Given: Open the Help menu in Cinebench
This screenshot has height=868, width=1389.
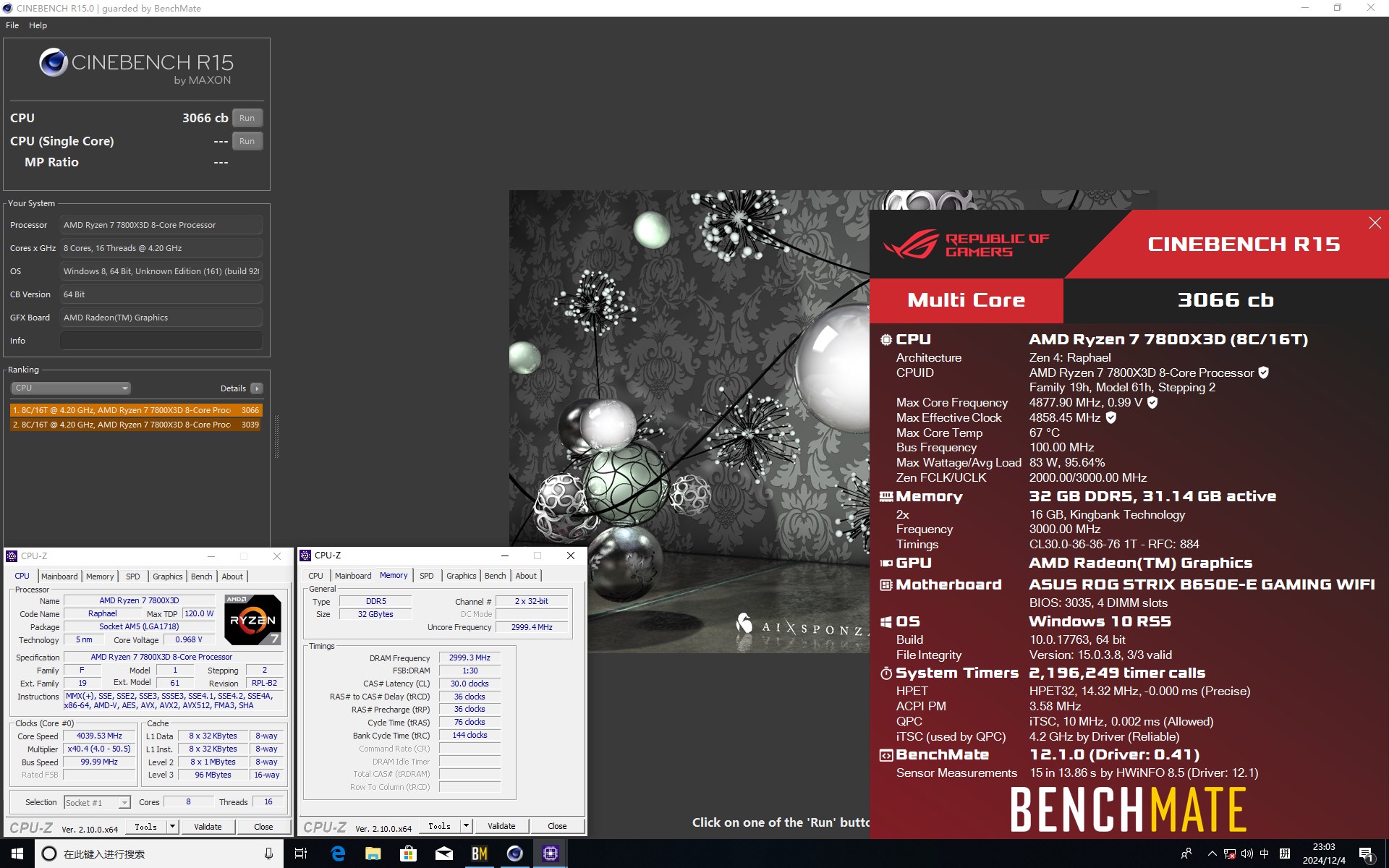Looking at the screenshot, I should pos(38,25).
